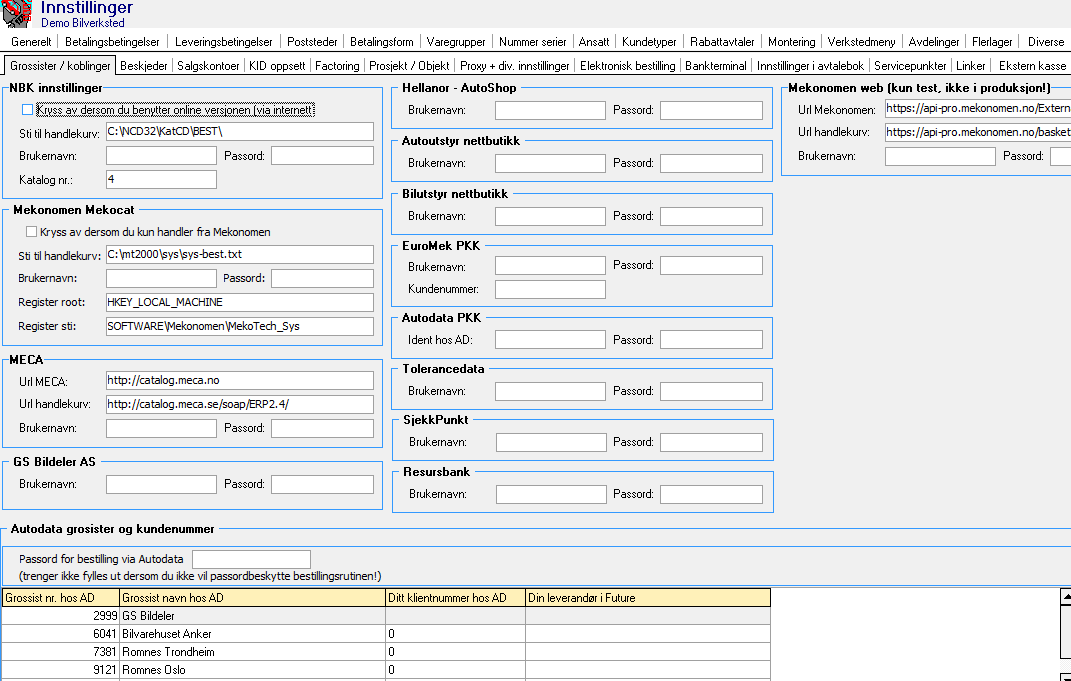Select the Factoring sub-tab
Viewport: 1071px width, 681px height.
coord(337,66)
